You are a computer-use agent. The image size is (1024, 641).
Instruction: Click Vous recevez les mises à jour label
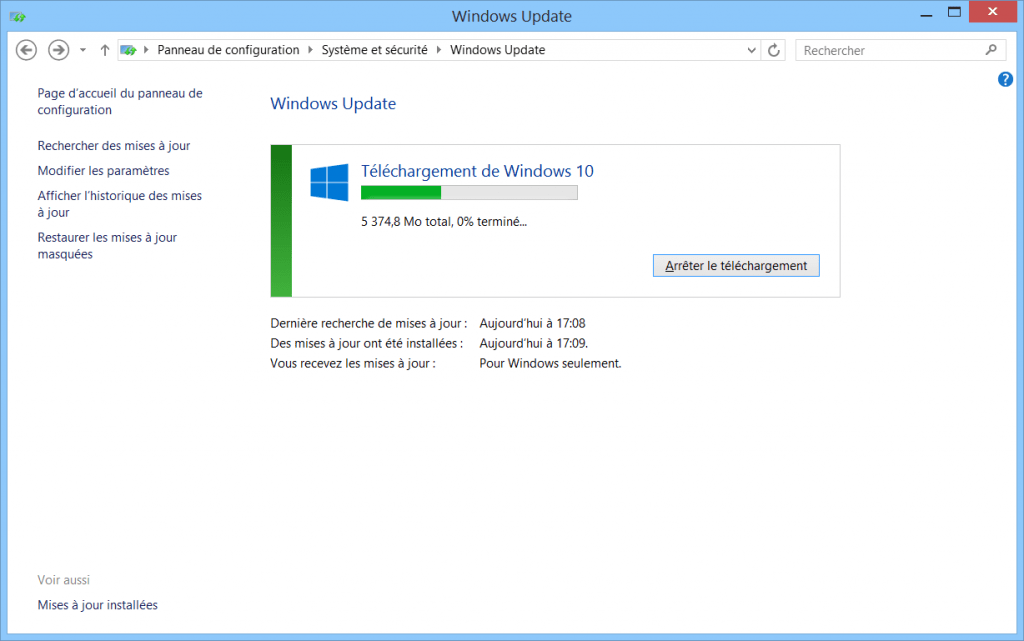(353, 364)
